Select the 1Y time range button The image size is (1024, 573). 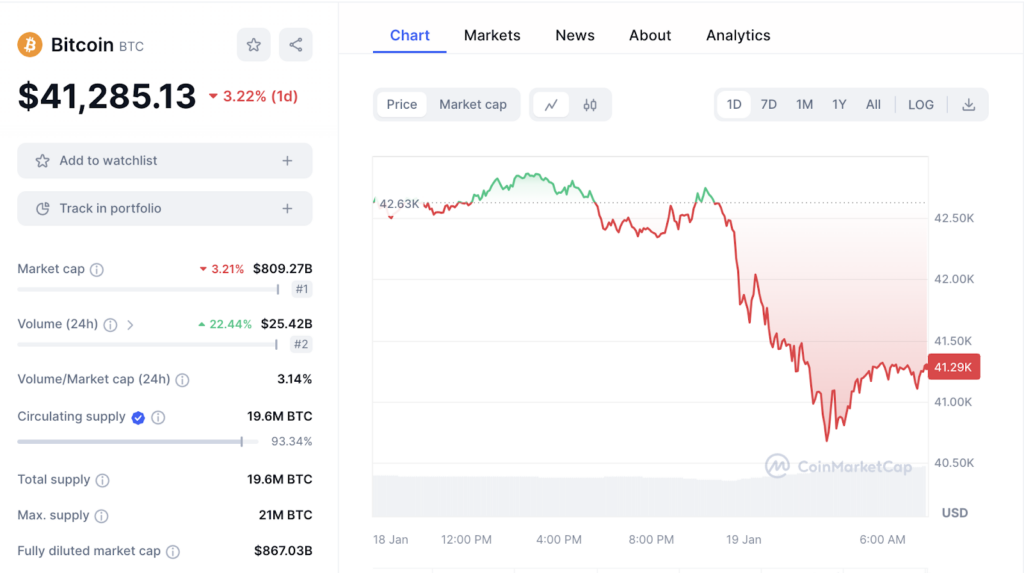pos(839,104)
